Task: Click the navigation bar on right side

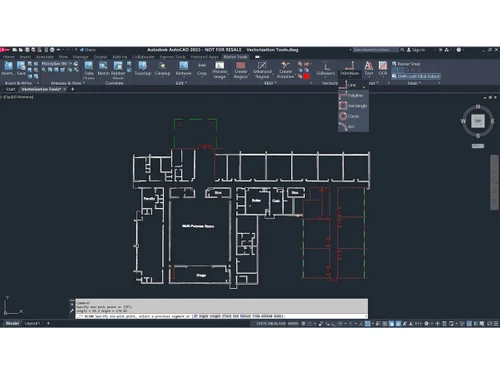Action: click(494, 182)
